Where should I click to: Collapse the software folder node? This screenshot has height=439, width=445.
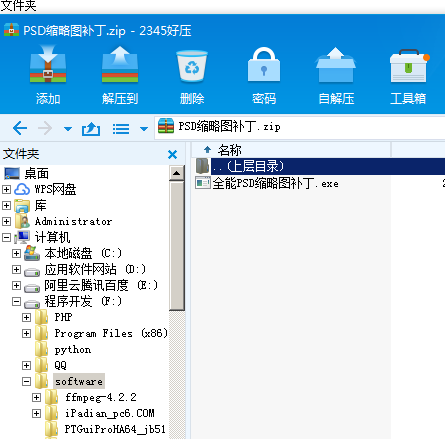pos(26,381)
